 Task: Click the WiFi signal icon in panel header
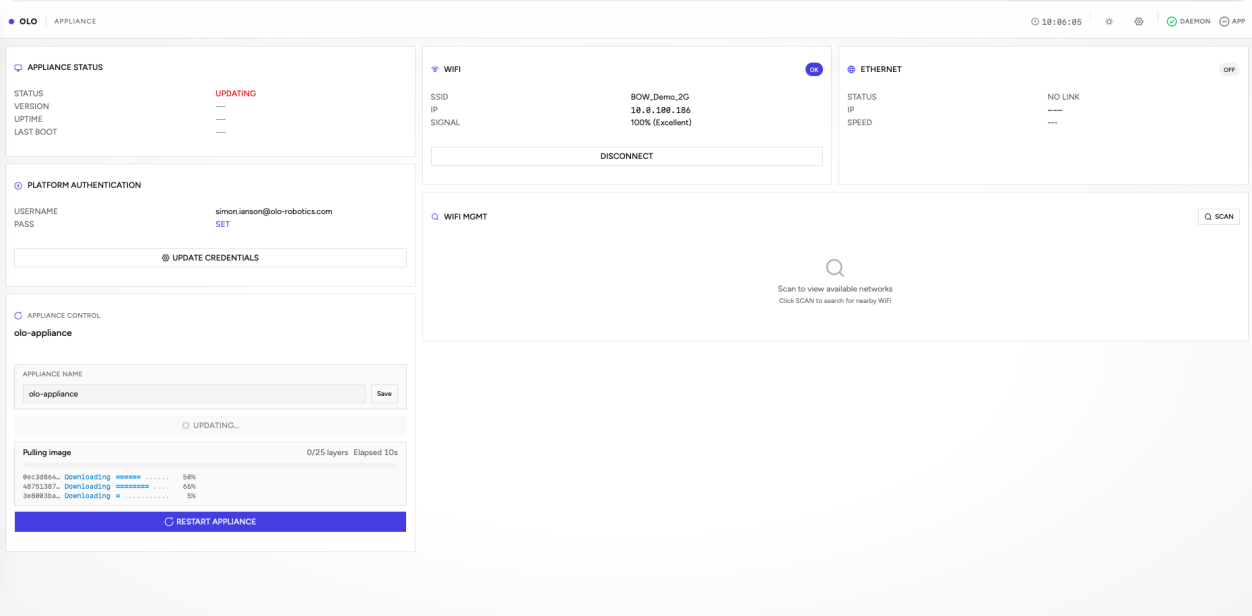click(x=435, y=70)
